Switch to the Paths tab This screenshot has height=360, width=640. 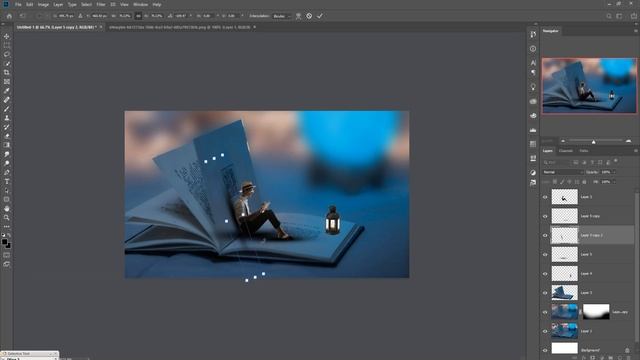click(x=584, y=151)
